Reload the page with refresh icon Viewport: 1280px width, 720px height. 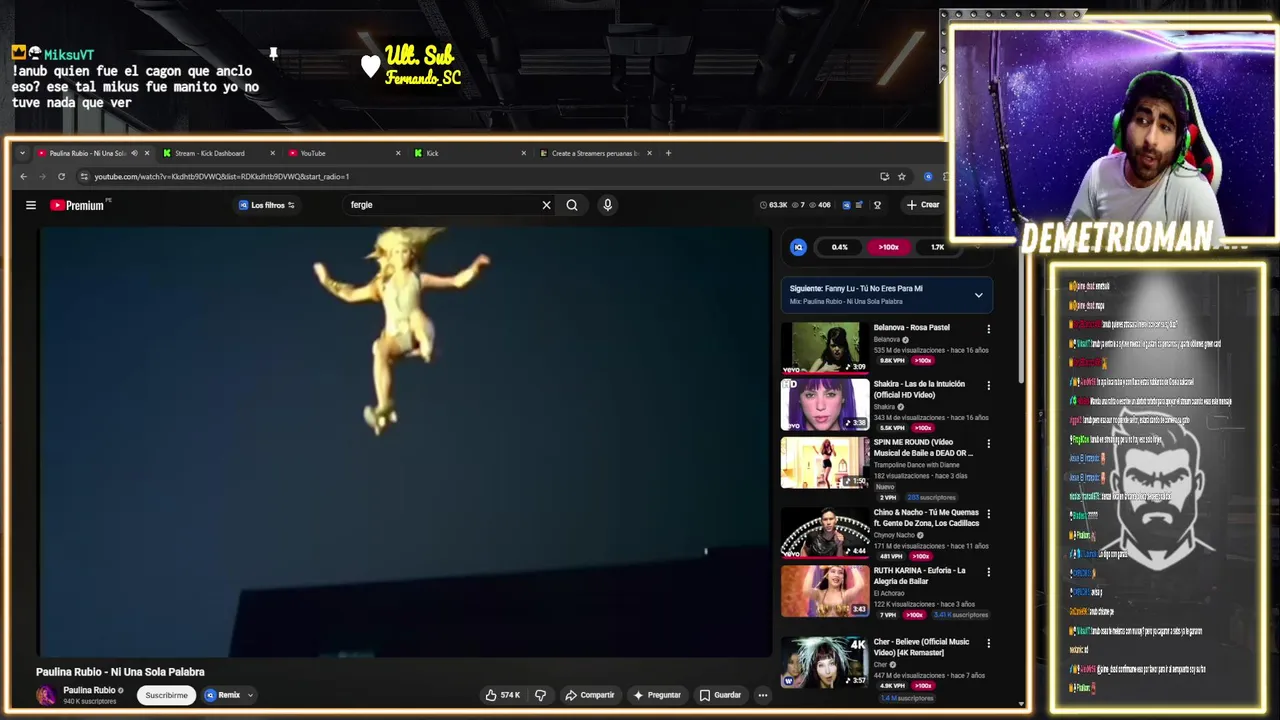(x=61, y=177)
